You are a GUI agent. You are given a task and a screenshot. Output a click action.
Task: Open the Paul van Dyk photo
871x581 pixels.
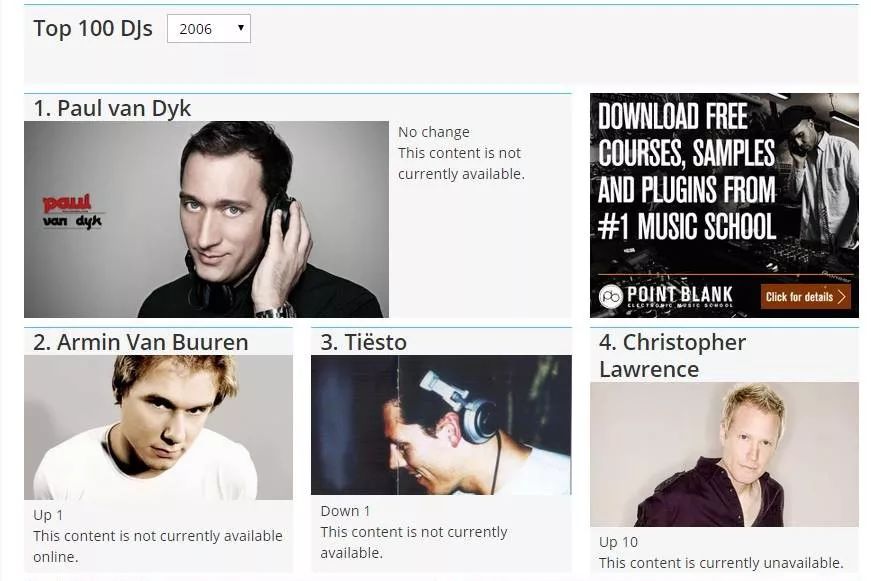(206, 219)
